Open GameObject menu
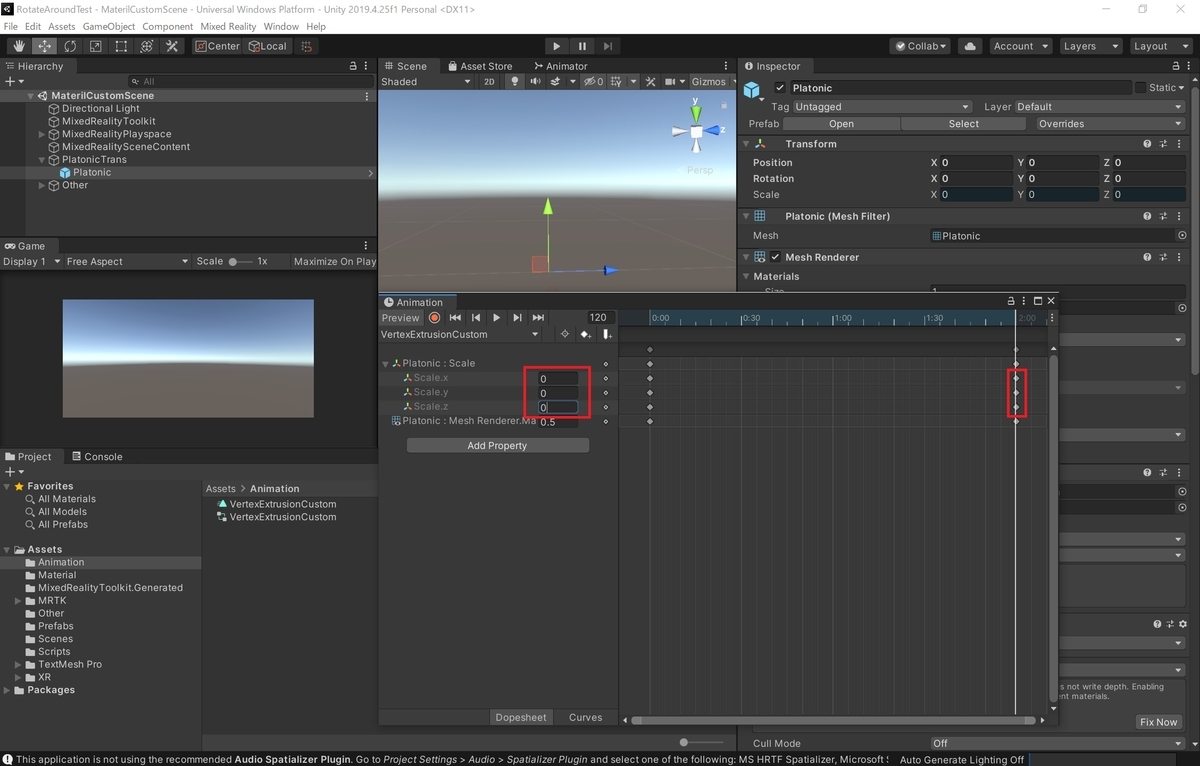Image resolution: width=1200 pixels, height=766 pixels. [109, 26]
